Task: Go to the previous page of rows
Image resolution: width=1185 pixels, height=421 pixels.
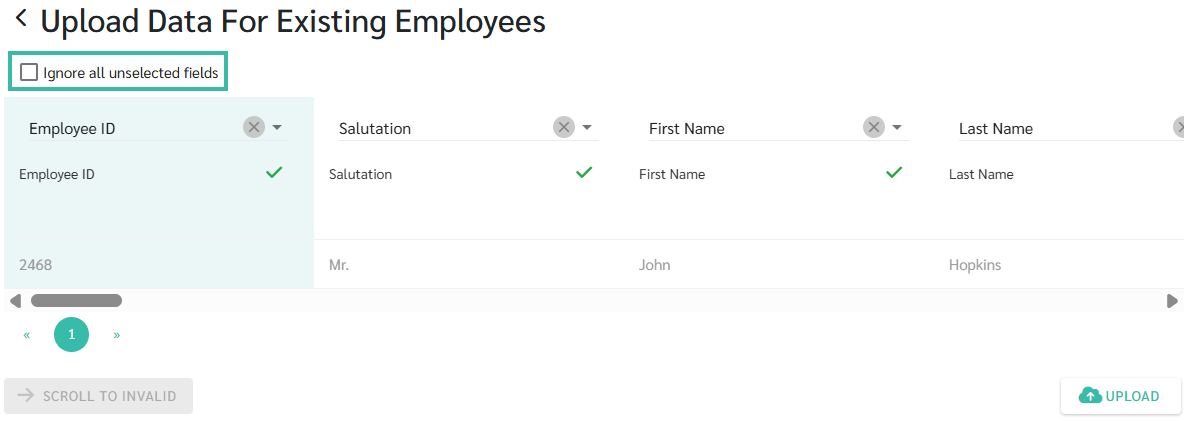Action: point(27,335)
